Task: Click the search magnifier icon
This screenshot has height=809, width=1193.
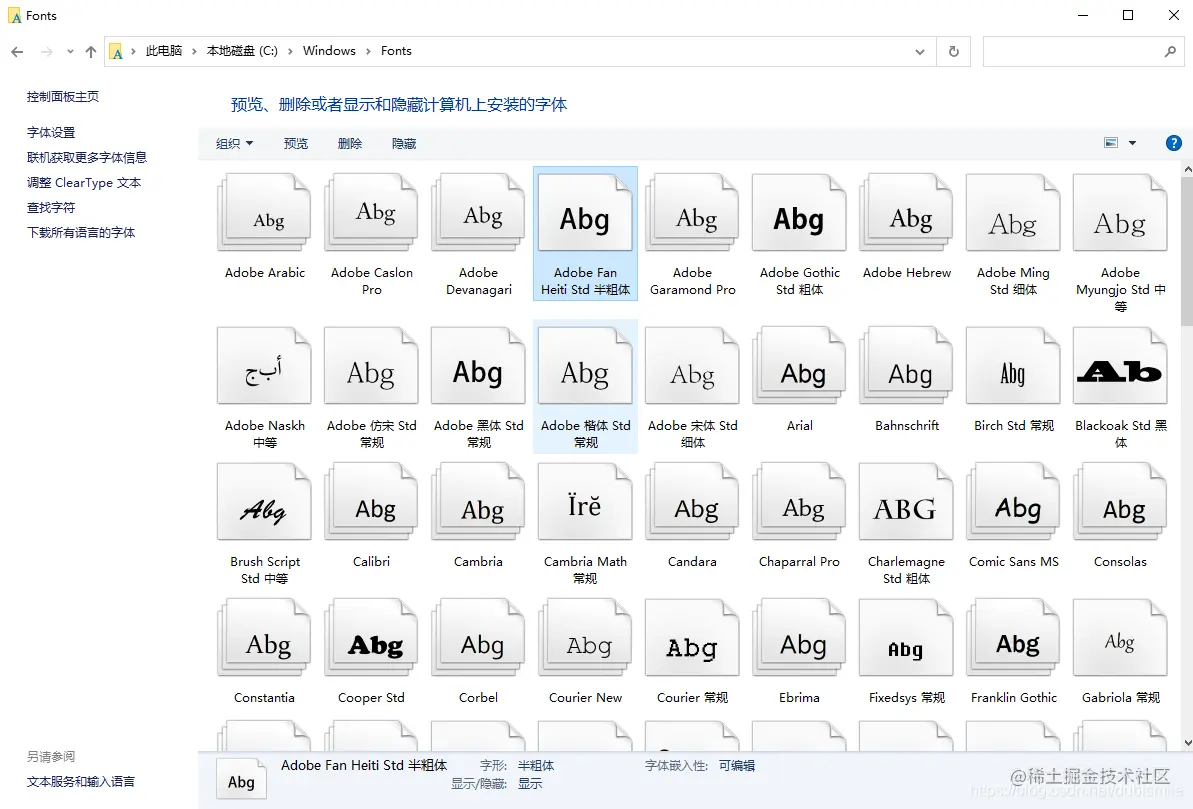Action: coord(1170,51)
